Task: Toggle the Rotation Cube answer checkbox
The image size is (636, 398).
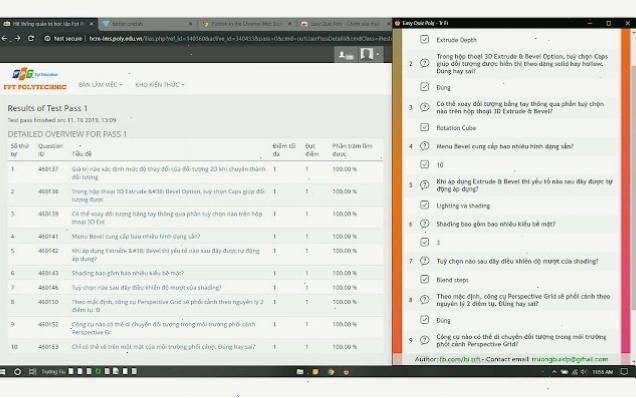Action: 424,127
